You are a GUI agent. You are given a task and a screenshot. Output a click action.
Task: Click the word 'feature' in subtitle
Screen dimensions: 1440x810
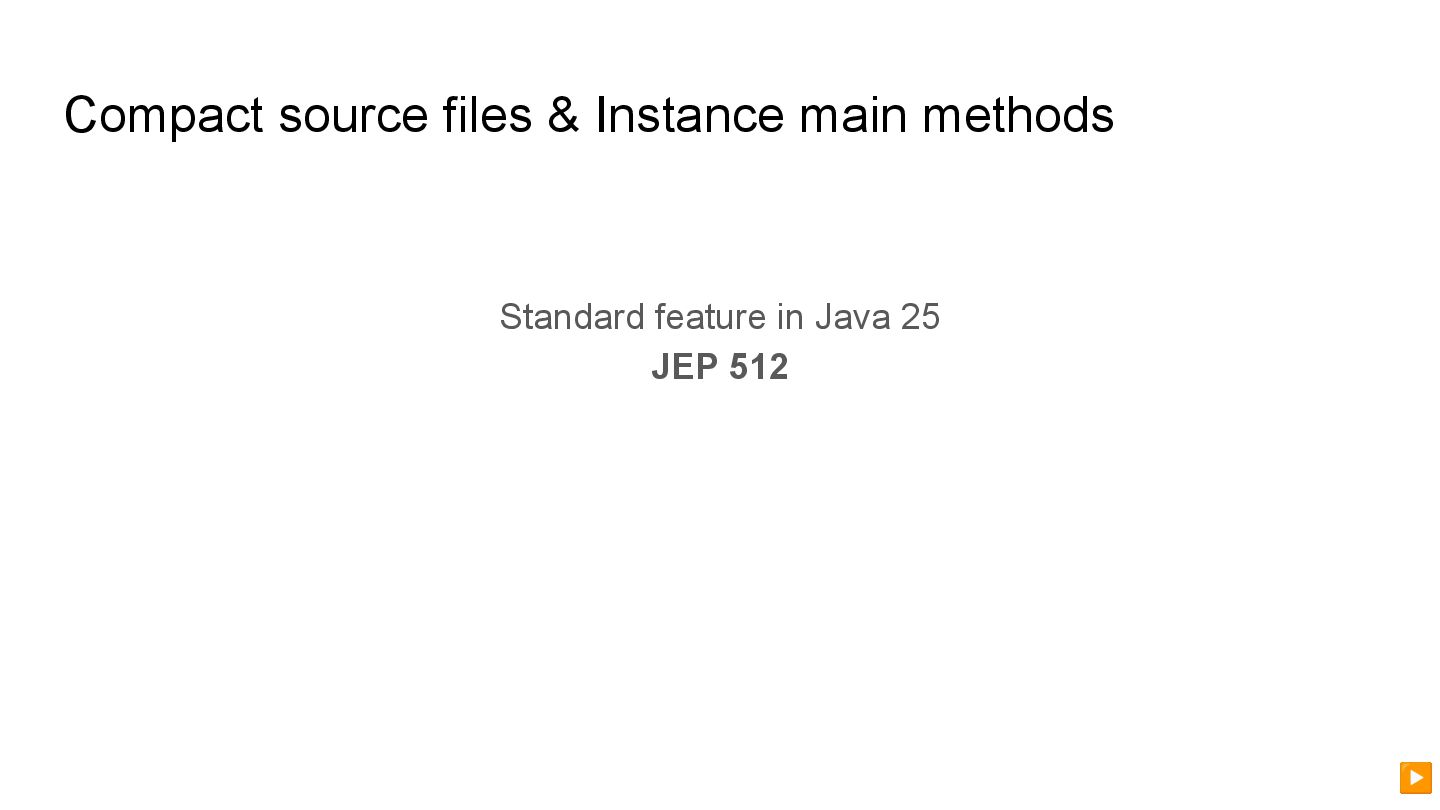point(710,317)
